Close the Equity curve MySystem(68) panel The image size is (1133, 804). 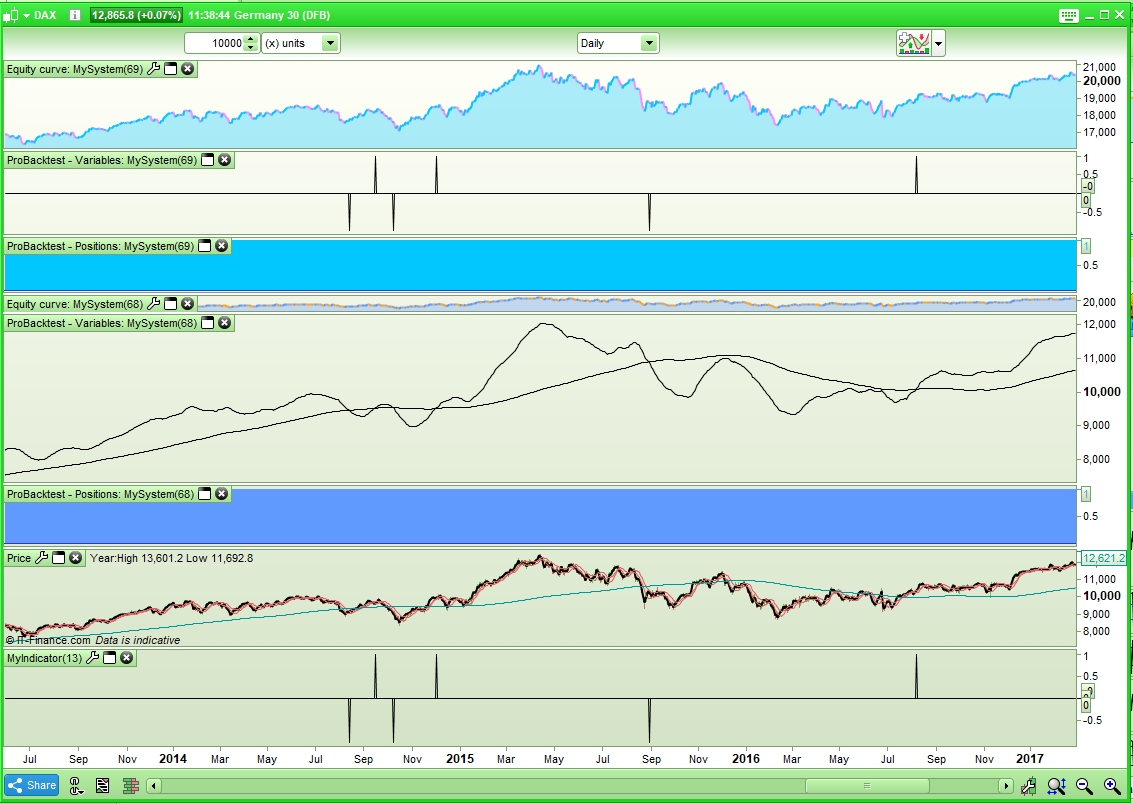[x=188, y=304]
